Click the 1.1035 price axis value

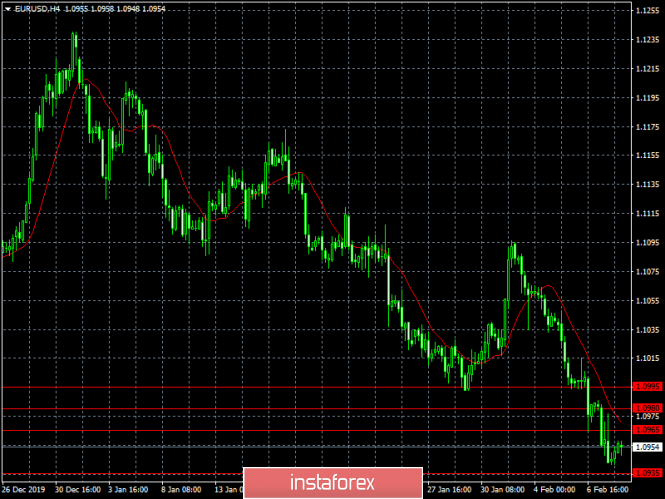[648, 329]
